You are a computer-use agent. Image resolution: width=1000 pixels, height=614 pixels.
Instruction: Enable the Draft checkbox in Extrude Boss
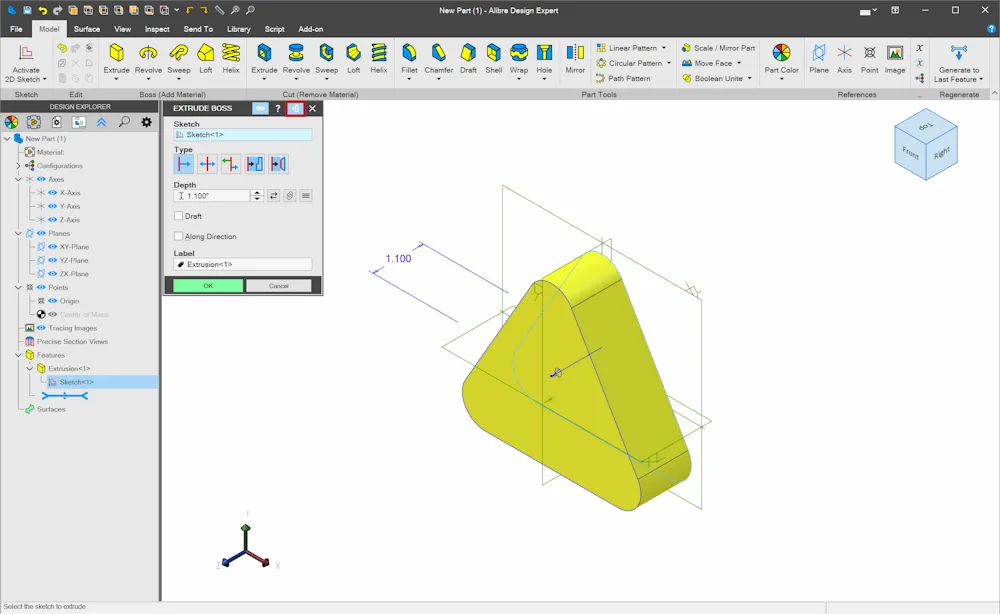(x=179, y=216)
